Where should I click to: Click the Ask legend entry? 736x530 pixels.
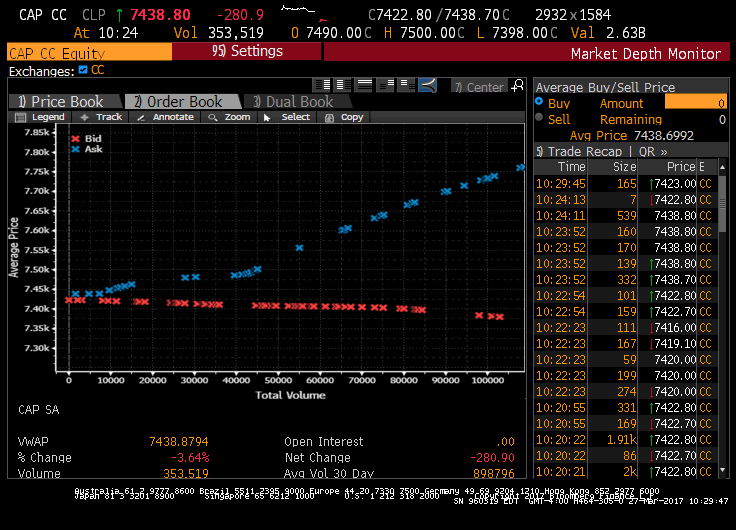[86, 149]
